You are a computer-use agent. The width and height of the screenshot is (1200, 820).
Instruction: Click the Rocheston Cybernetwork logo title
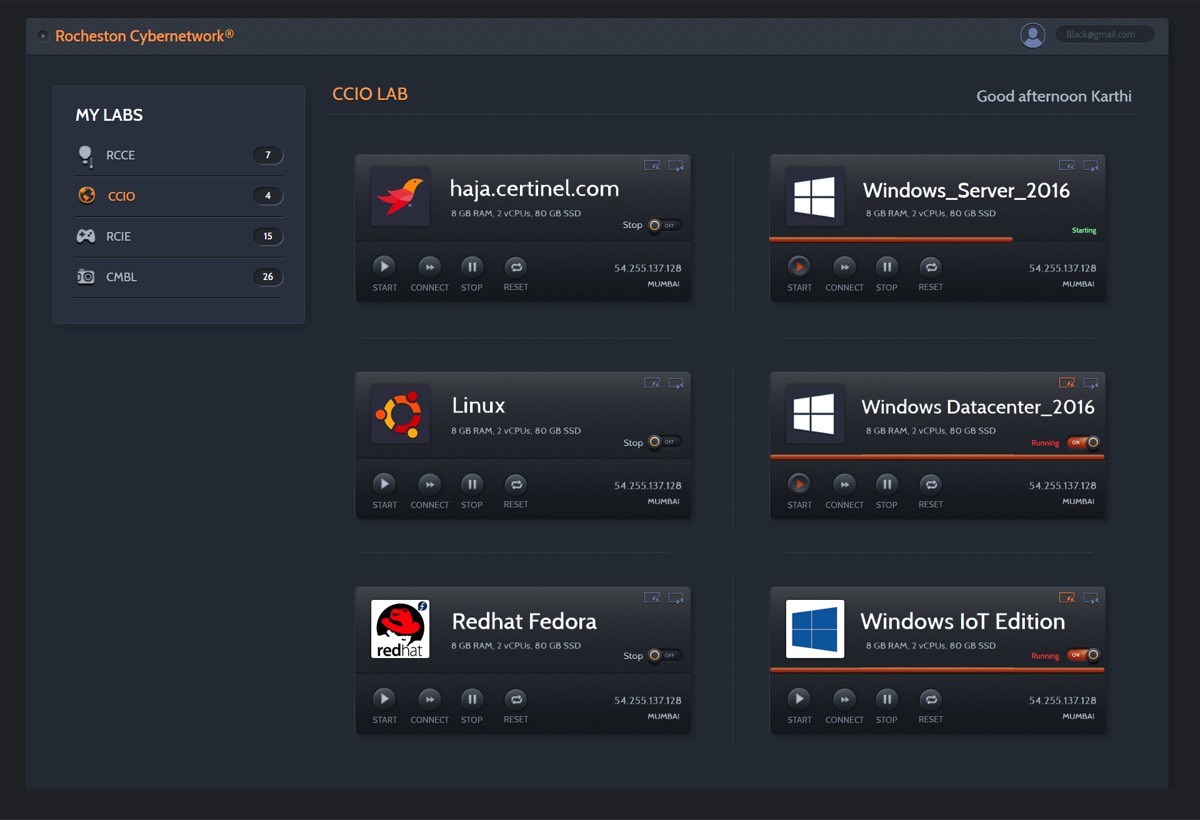point(144,36)
